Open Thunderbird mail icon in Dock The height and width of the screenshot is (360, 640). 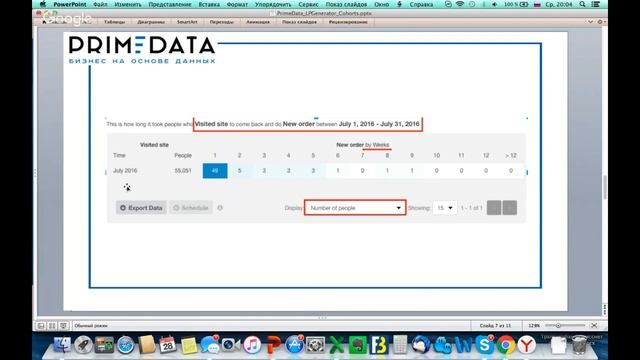[x=421, y=345]
